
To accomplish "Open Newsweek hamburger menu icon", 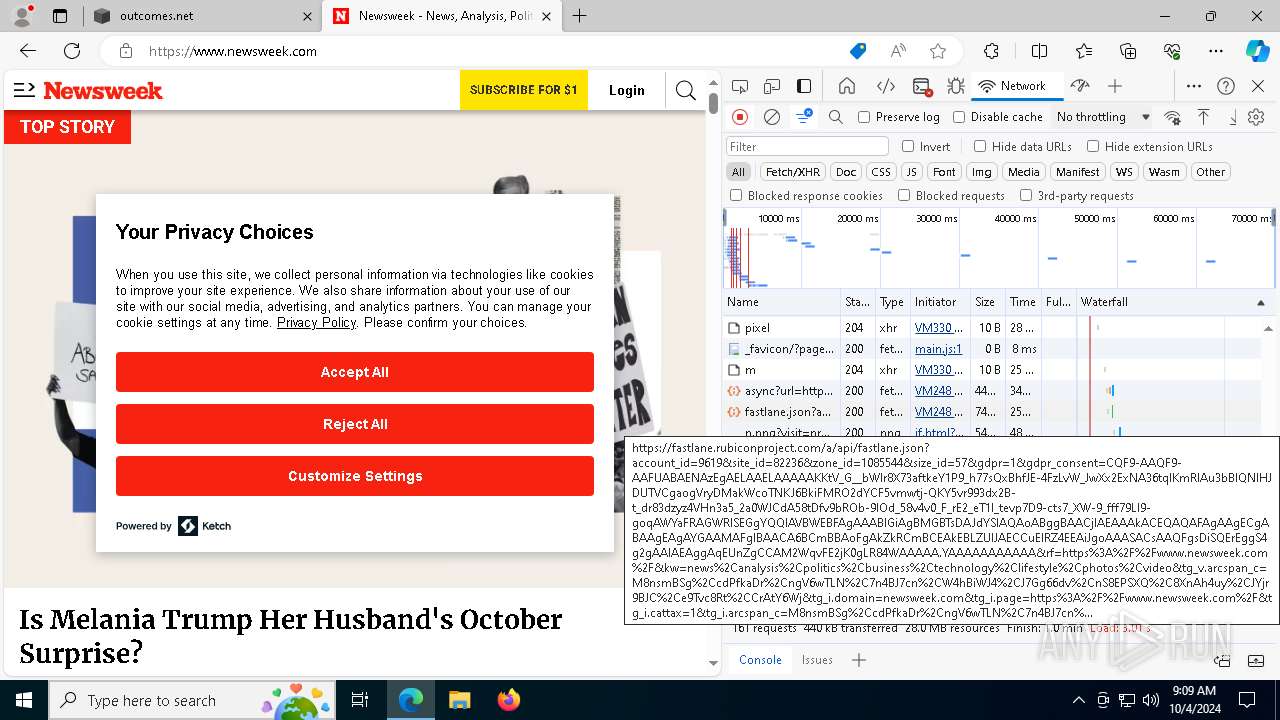I will (x=24, y=90).
